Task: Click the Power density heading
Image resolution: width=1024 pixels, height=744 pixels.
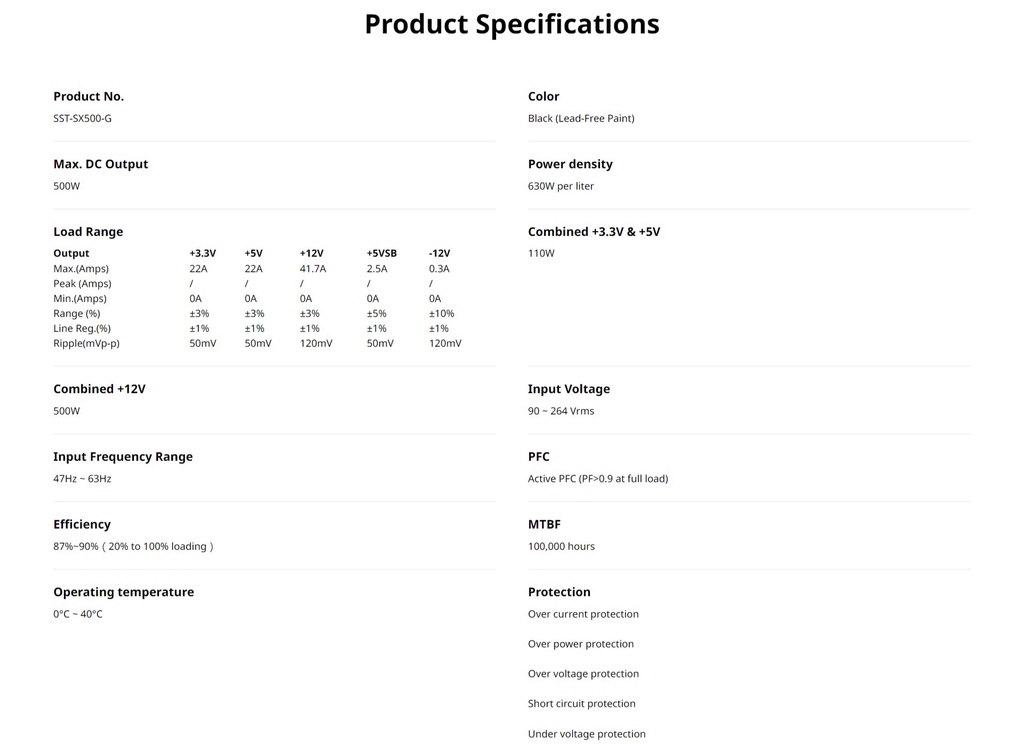Action: [x=570, y=164]
